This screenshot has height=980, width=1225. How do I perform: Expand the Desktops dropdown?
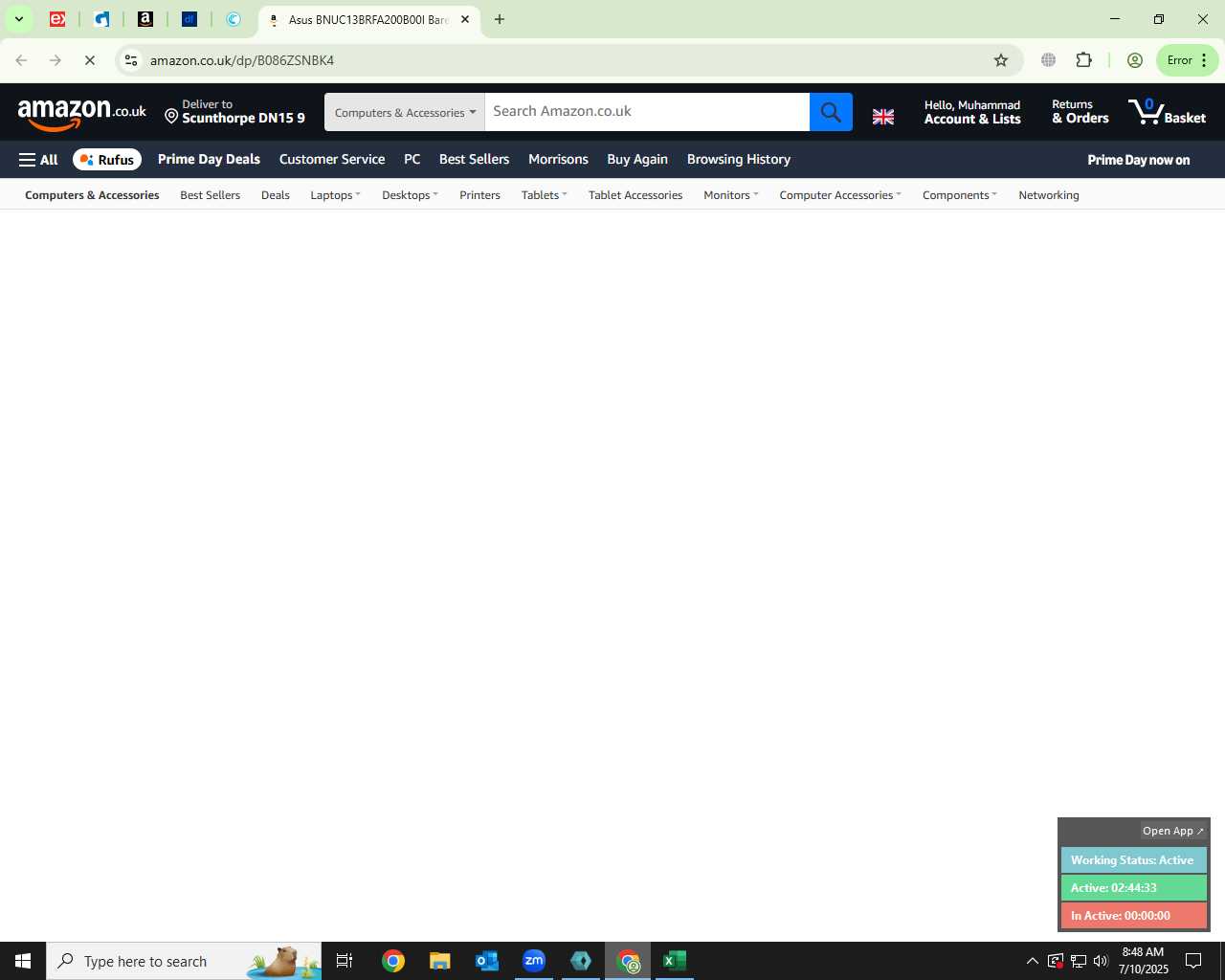click(x=410, y=195)
